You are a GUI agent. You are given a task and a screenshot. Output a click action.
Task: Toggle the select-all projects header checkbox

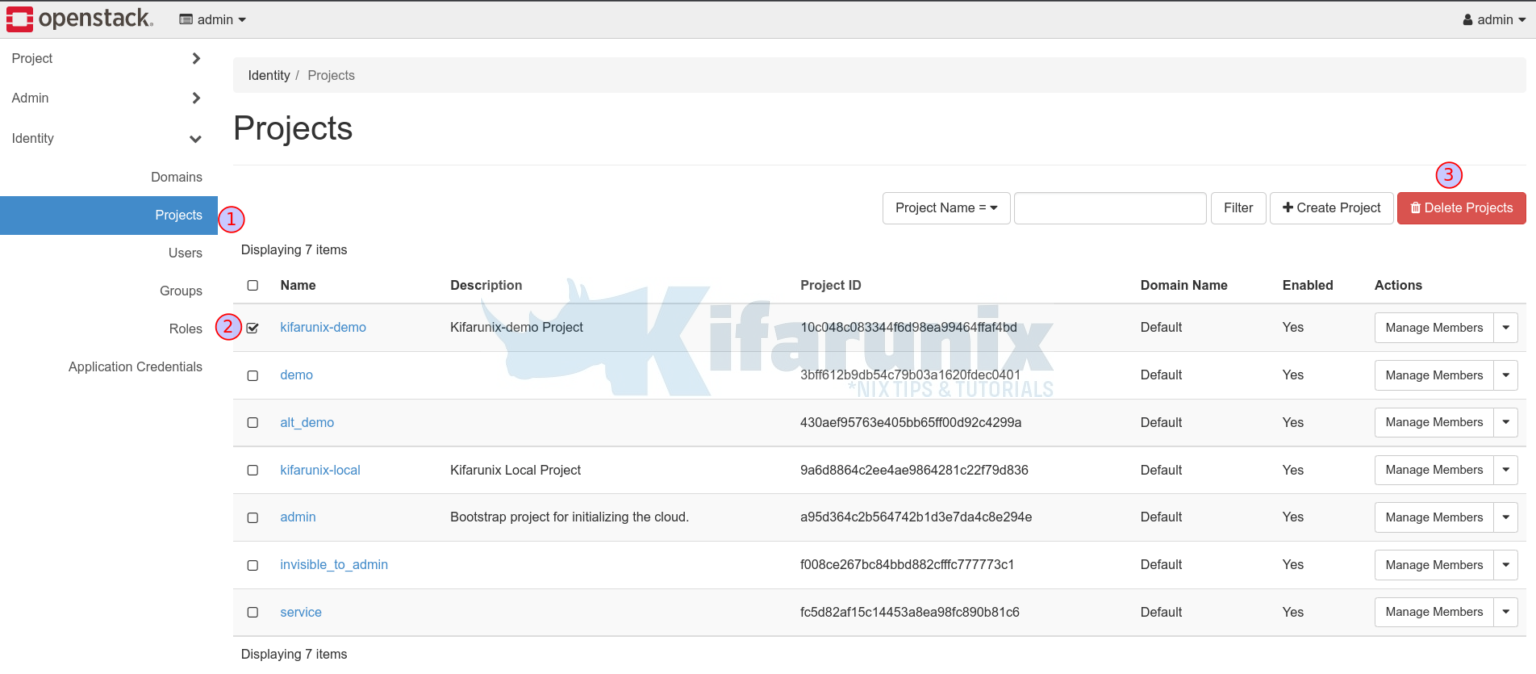[252, 285]
